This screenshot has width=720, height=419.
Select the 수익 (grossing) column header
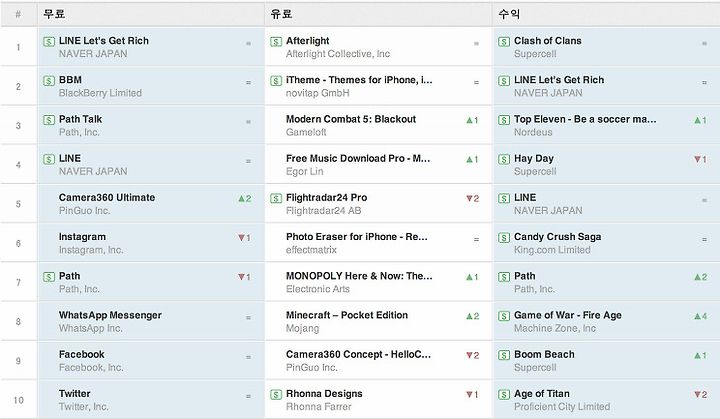[x=606, y=14]
